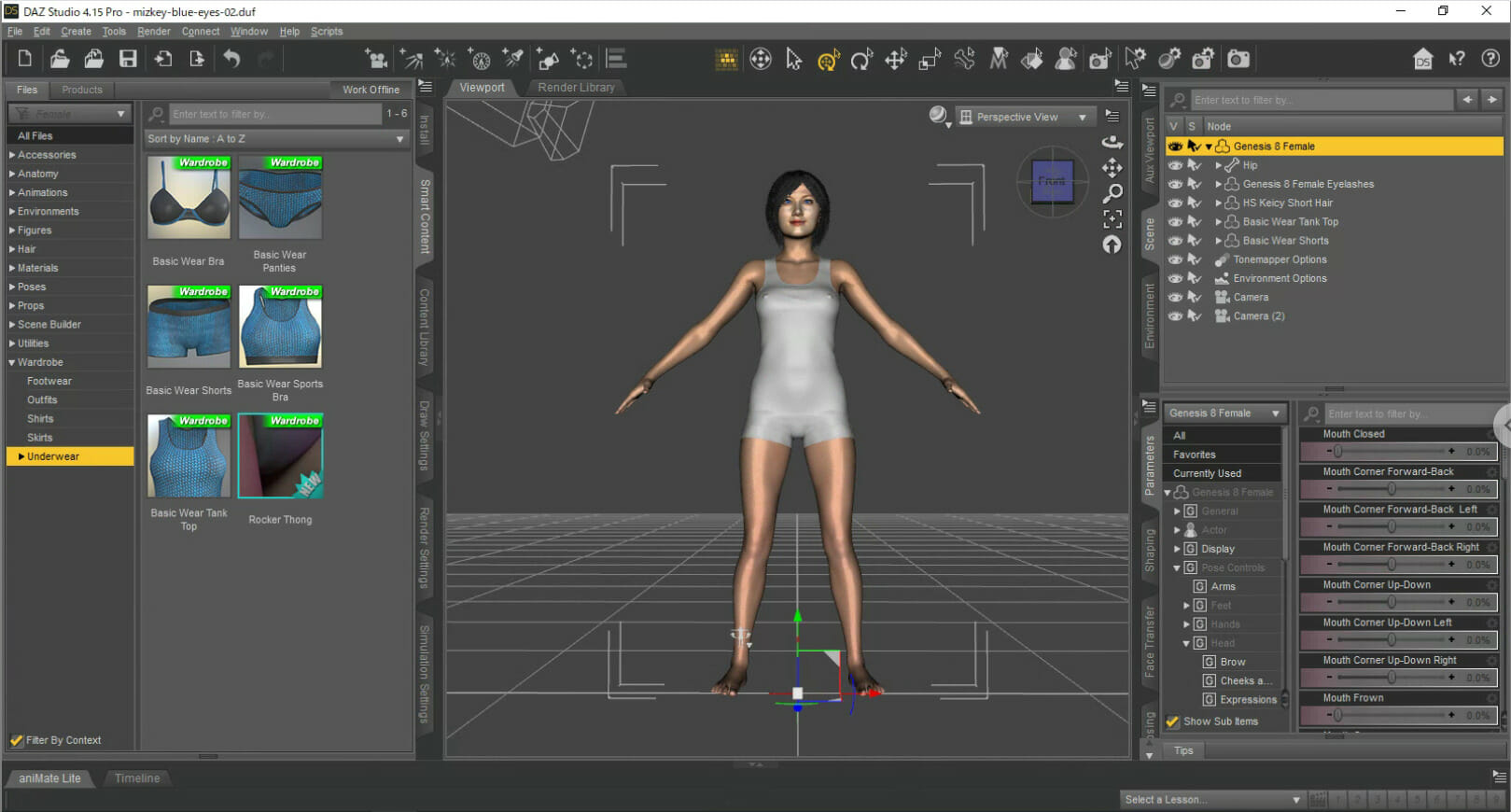The image size is (1511, 812).
Task: Open the Genesis 8 Female parameters dropdown
Action: point(1224,413)
